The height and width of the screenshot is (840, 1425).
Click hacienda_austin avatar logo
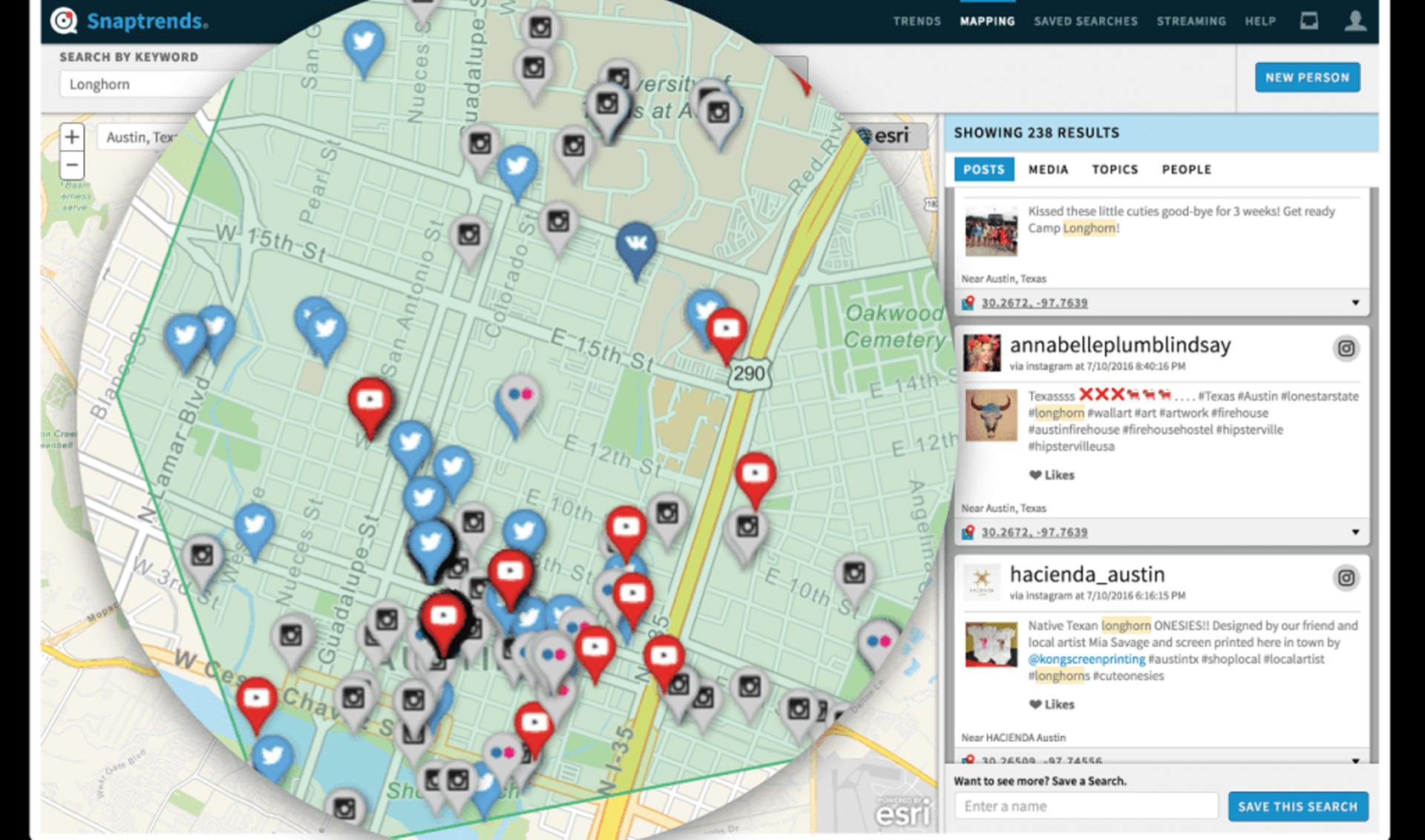pyautogui.click(x=982, y=582)
